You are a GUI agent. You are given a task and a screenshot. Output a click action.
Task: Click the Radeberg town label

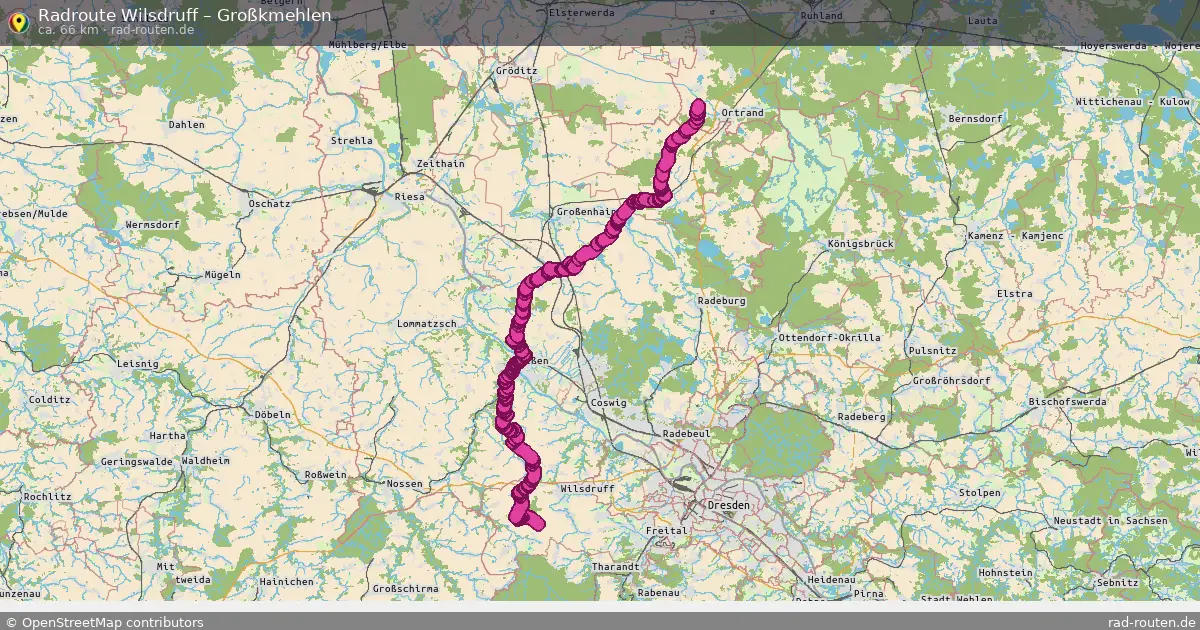tap(862, 416)
